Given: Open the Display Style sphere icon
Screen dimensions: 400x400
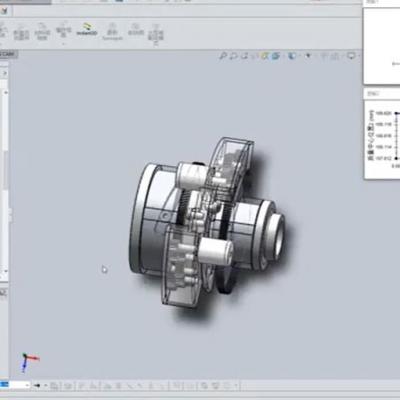Looking at the screenshot, I should 292,56.
